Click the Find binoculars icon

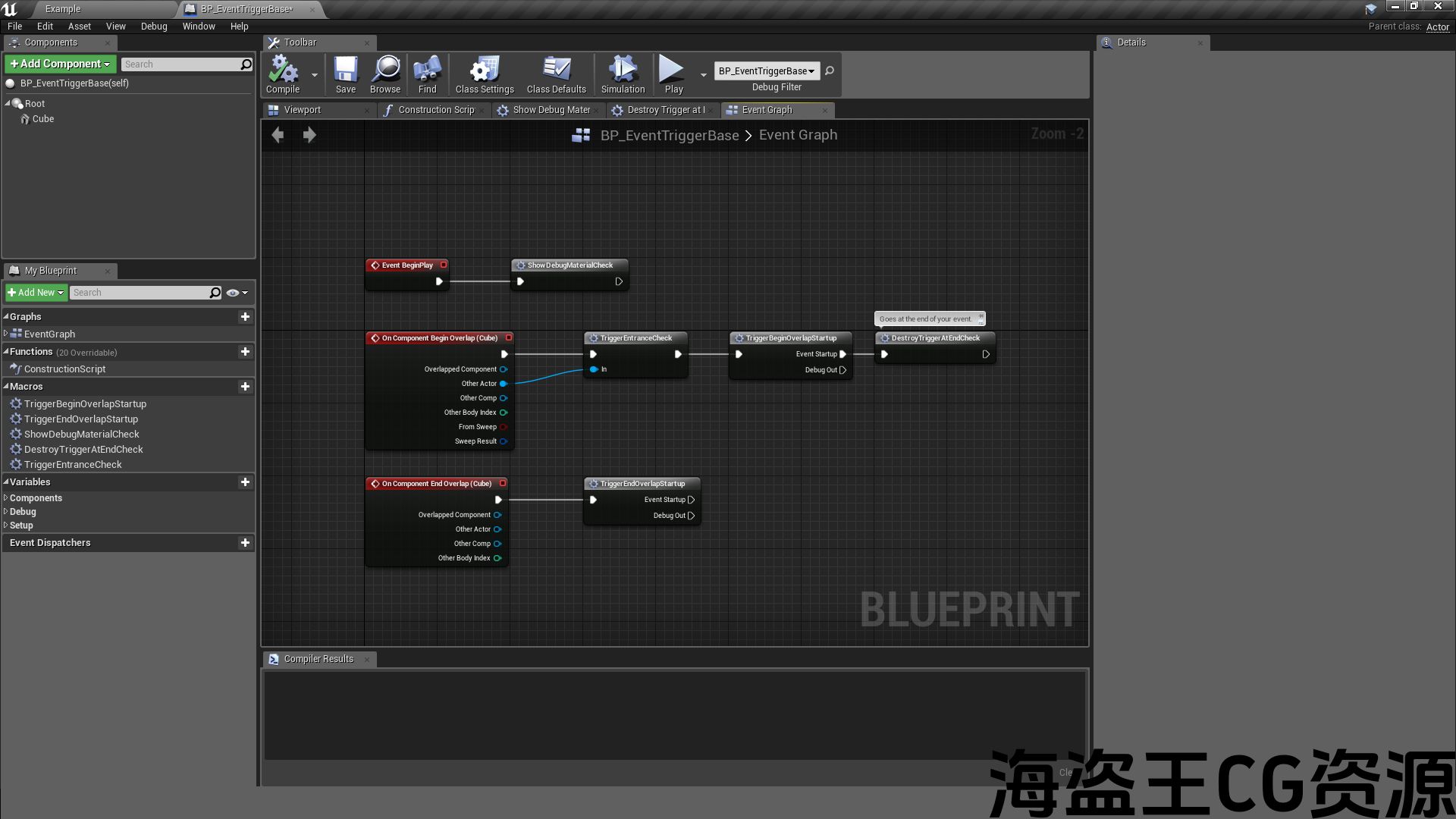[427, 73]
